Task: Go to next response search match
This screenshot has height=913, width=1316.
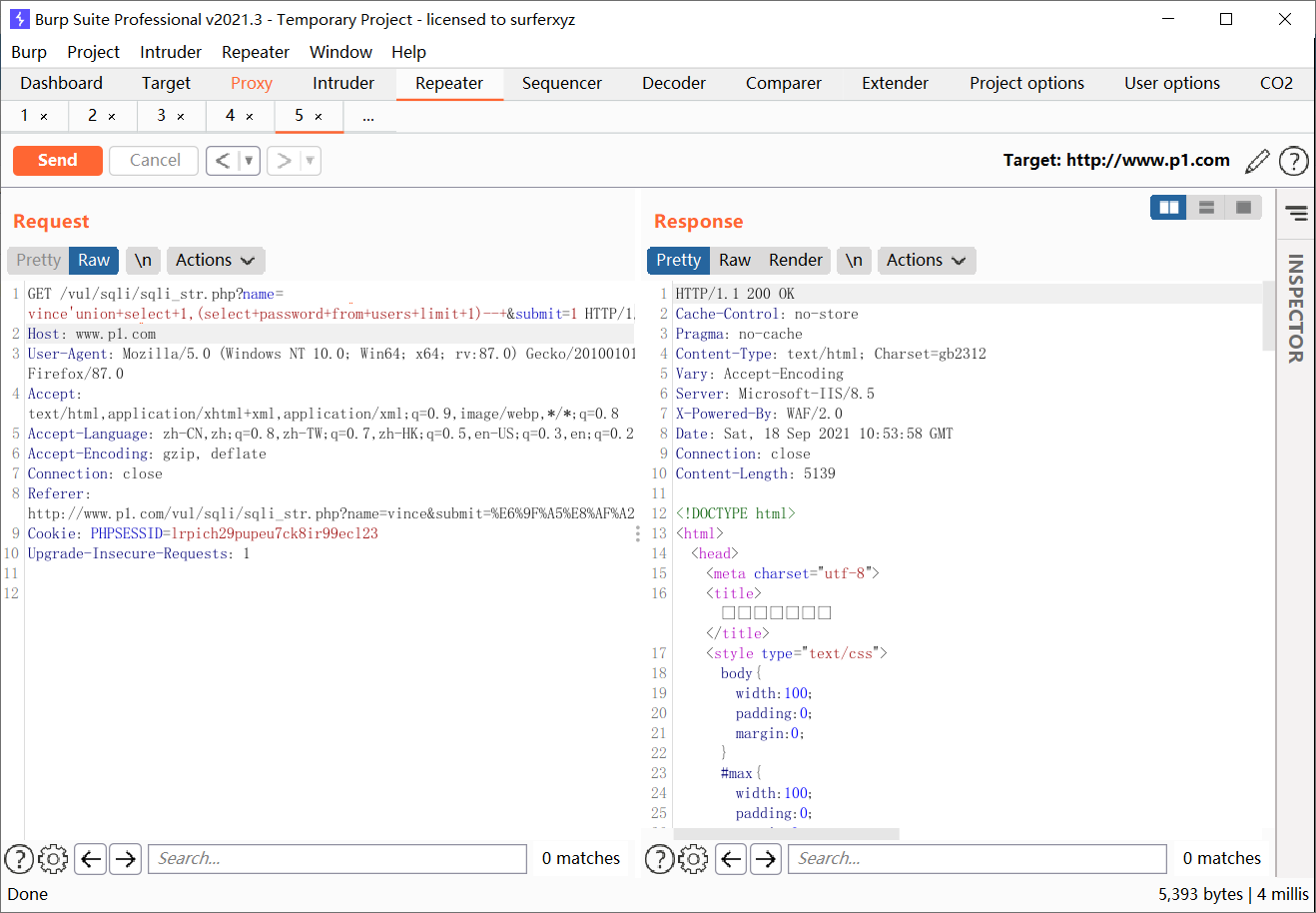Action: click(x=765, y=859)
